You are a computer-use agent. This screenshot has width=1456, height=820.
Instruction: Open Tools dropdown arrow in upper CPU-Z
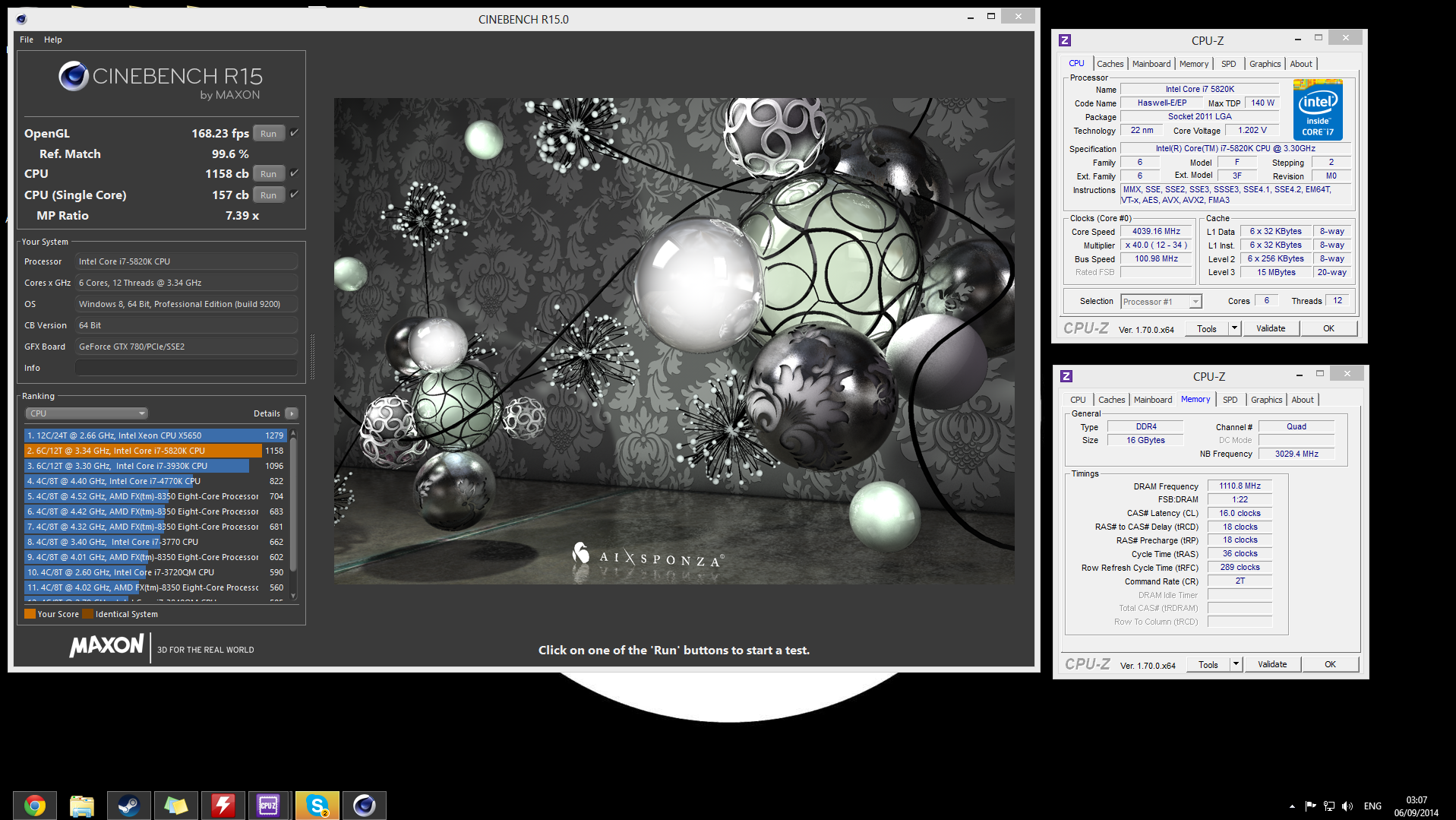(x=1234, y=328)
